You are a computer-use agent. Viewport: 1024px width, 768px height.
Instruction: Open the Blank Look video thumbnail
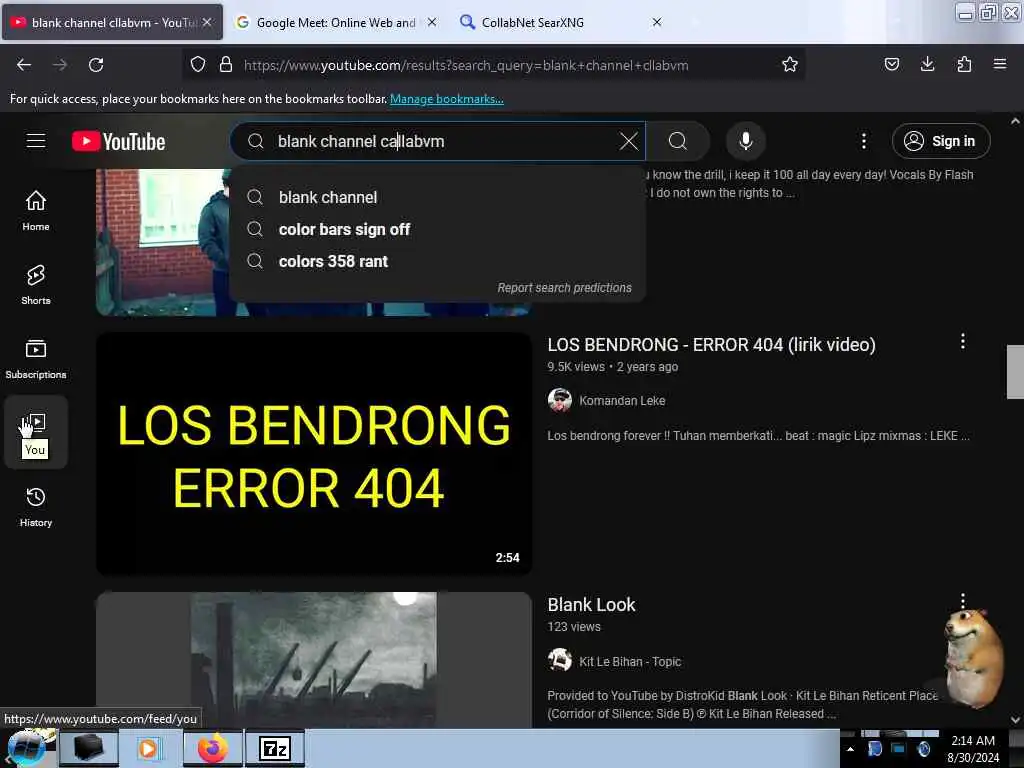[x=313, y=660]
